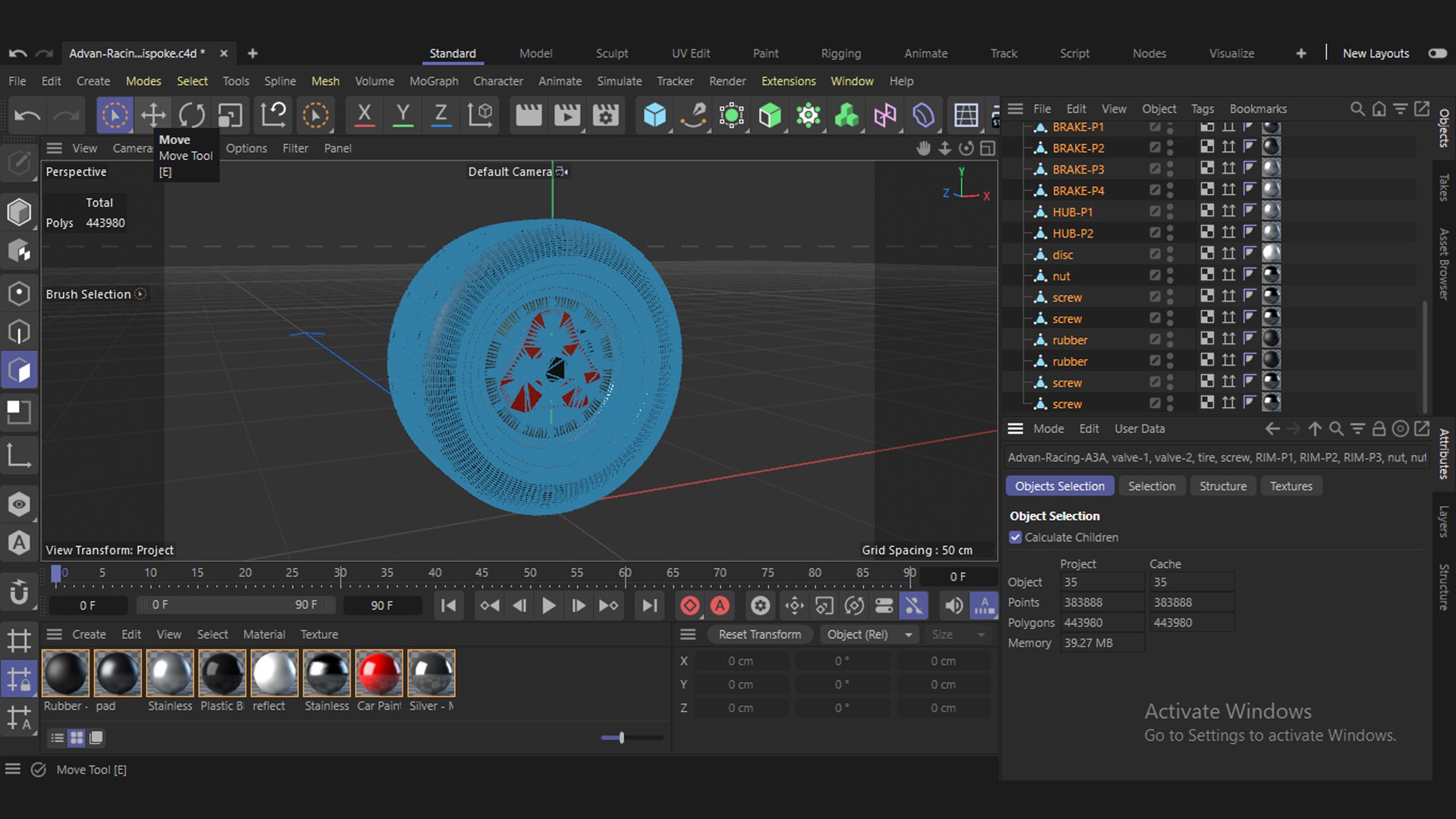This screenshot has height=819, width=1456.
Task: Click the Record Active Objects button
Action: [689, 605]
